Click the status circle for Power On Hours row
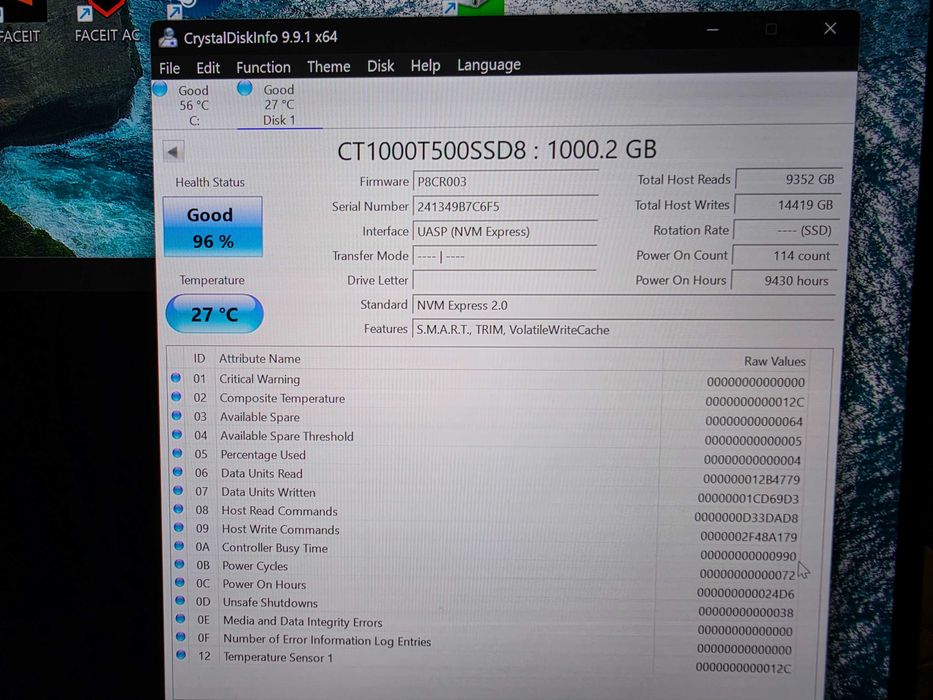 pos(180,582)
